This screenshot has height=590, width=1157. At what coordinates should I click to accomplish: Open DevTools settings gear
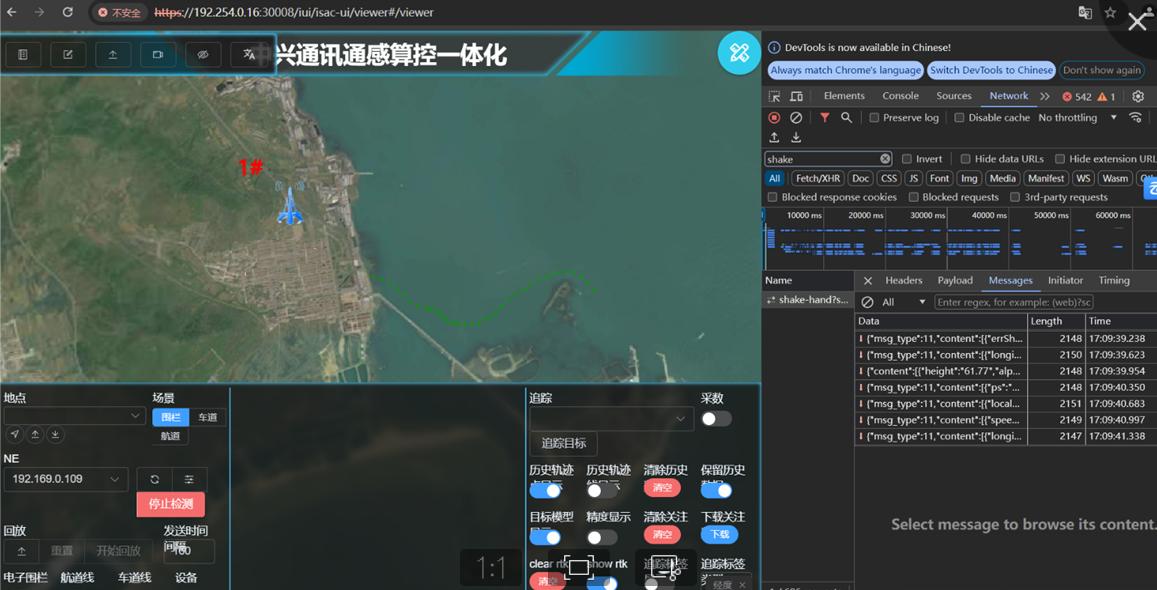tap(1138, 97)
